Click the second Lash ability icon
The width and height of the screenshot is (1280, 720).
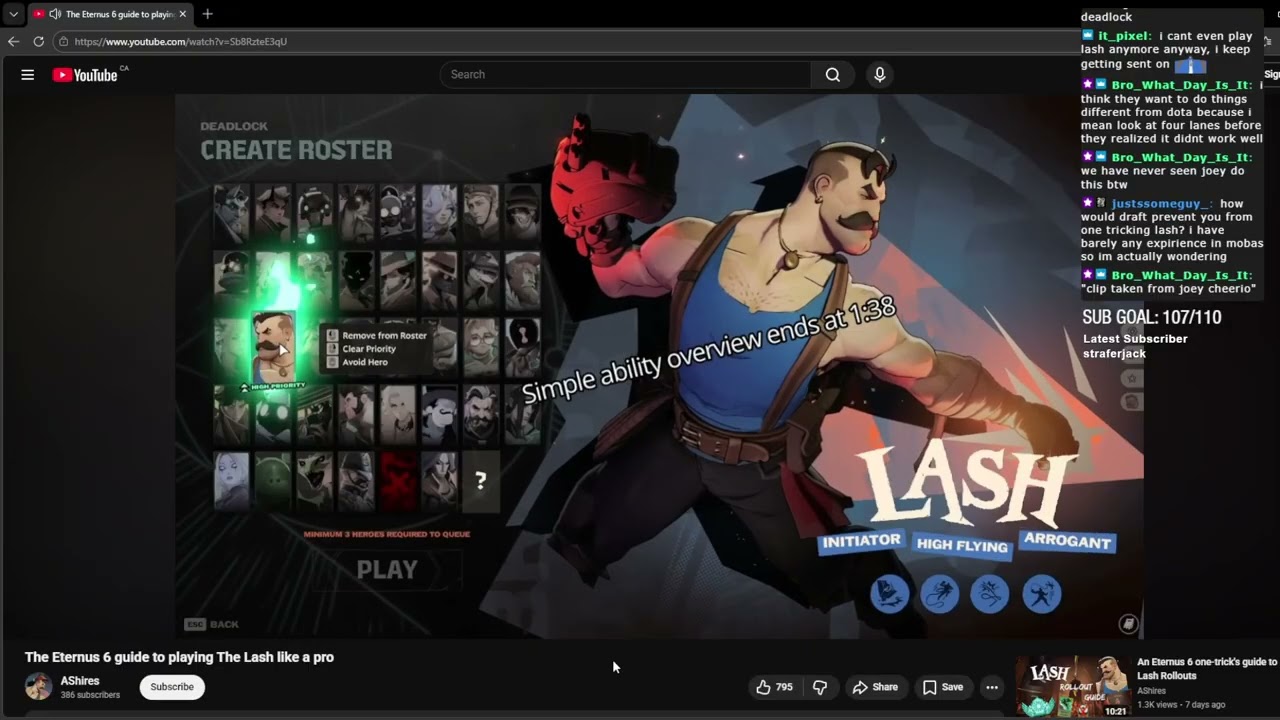pos(939,594)
